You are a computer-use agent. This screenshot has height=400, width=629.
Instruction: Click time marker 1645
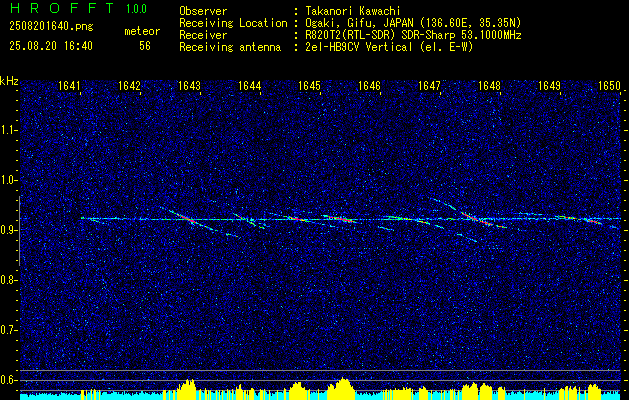coord(309,86)
